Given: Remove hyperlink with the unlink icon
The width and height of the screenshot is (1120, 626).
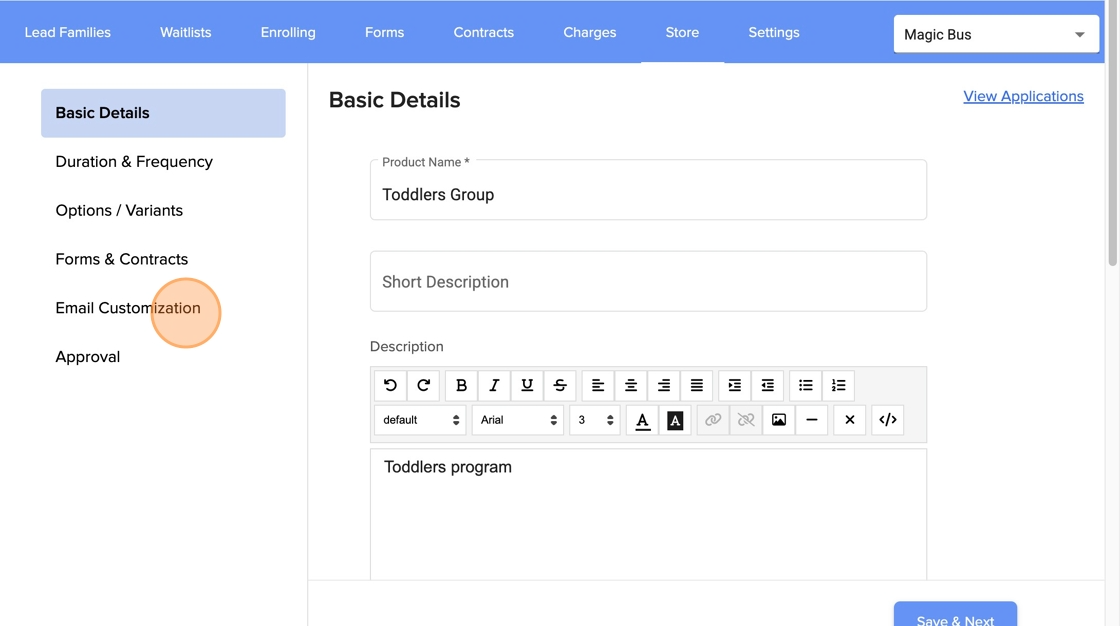Looking at the screenshot, I should 746,420.
